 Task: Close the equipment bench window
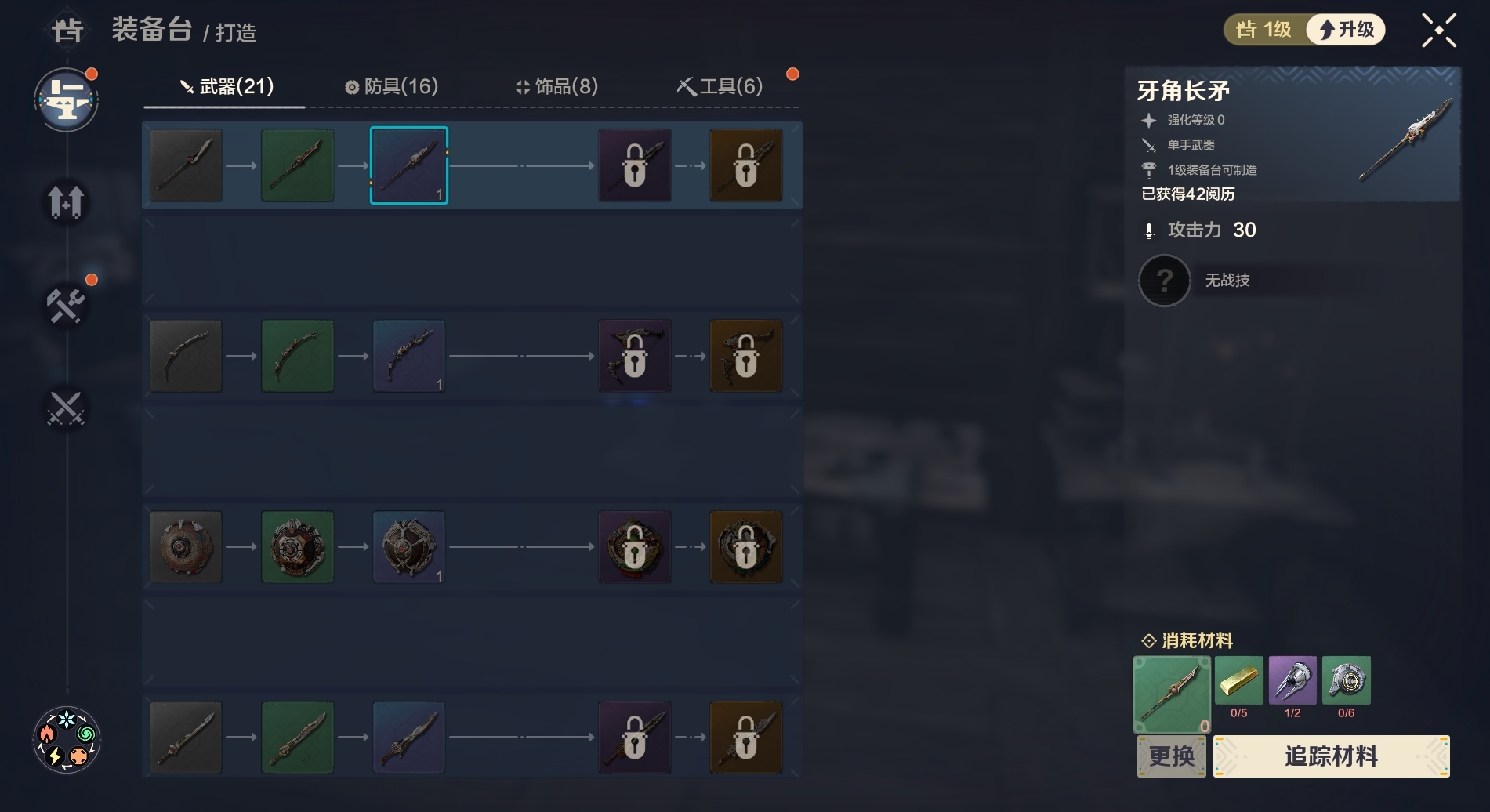point(1439,31)
